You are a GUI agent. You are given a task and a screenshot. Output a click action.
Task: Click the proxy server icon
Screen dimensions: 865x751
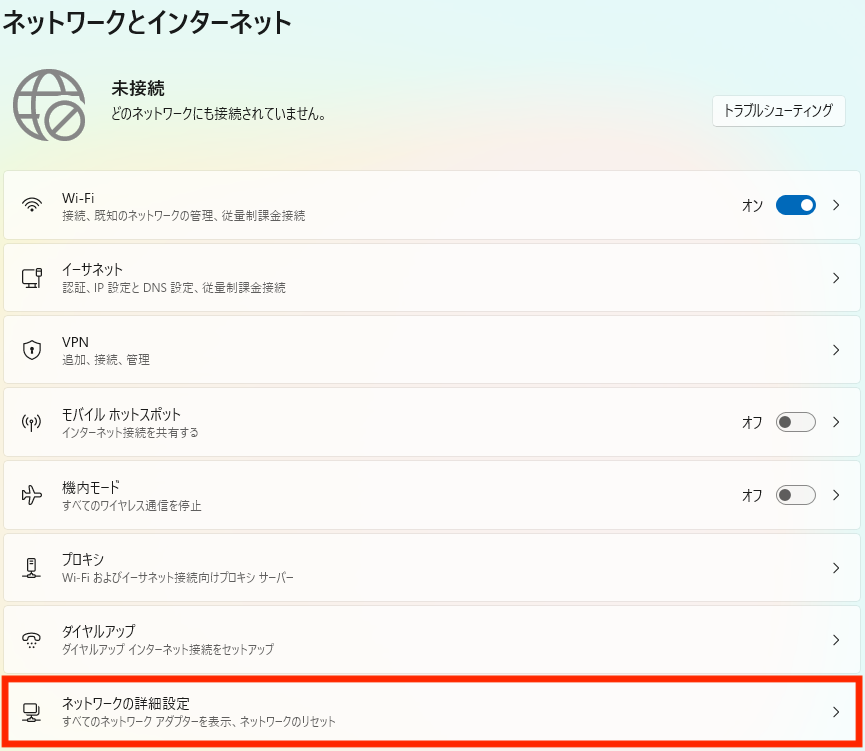click(32, 567)
